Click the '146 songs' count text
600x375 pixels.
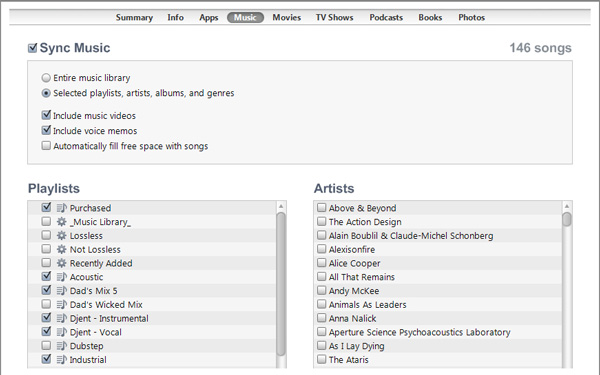pyautogui.click(x=540, y=48)
